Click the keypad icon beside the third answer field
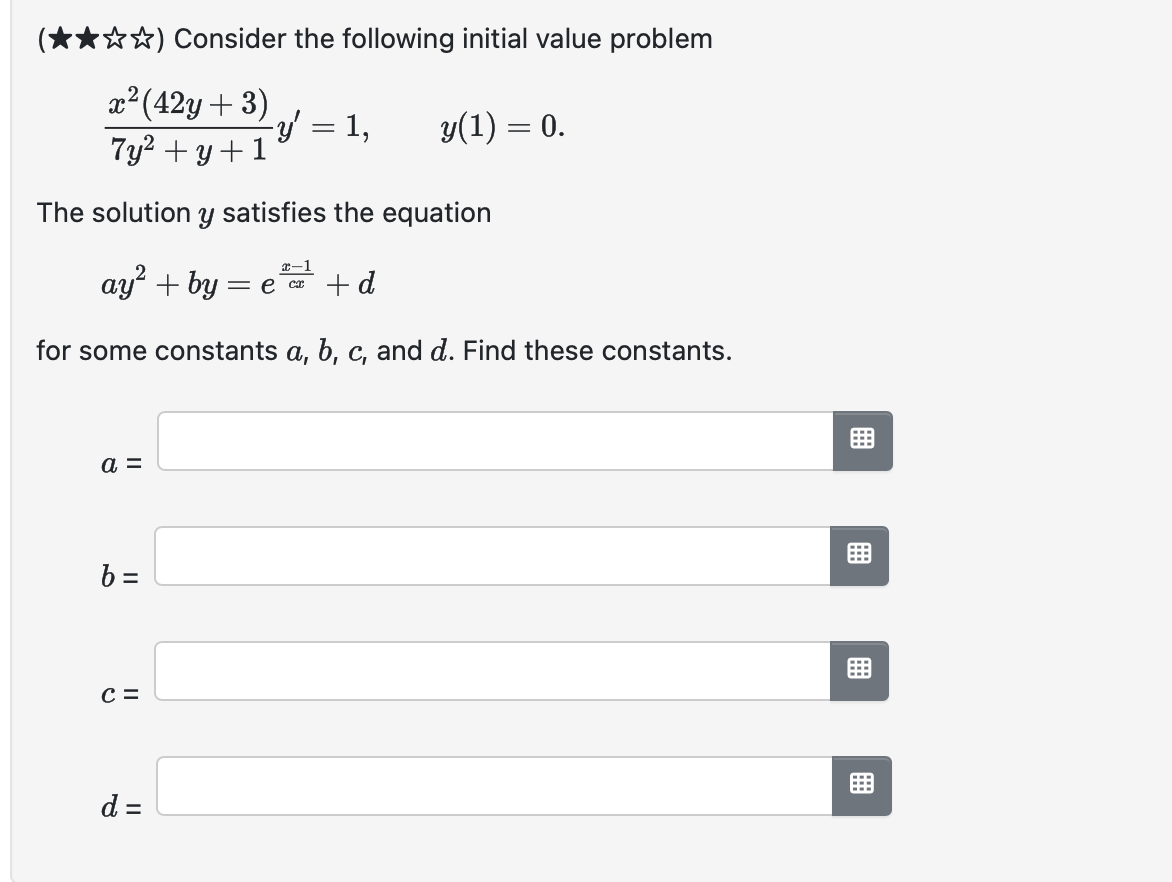The height and width of the screenshot is (882, 1172). pos(862,671)
